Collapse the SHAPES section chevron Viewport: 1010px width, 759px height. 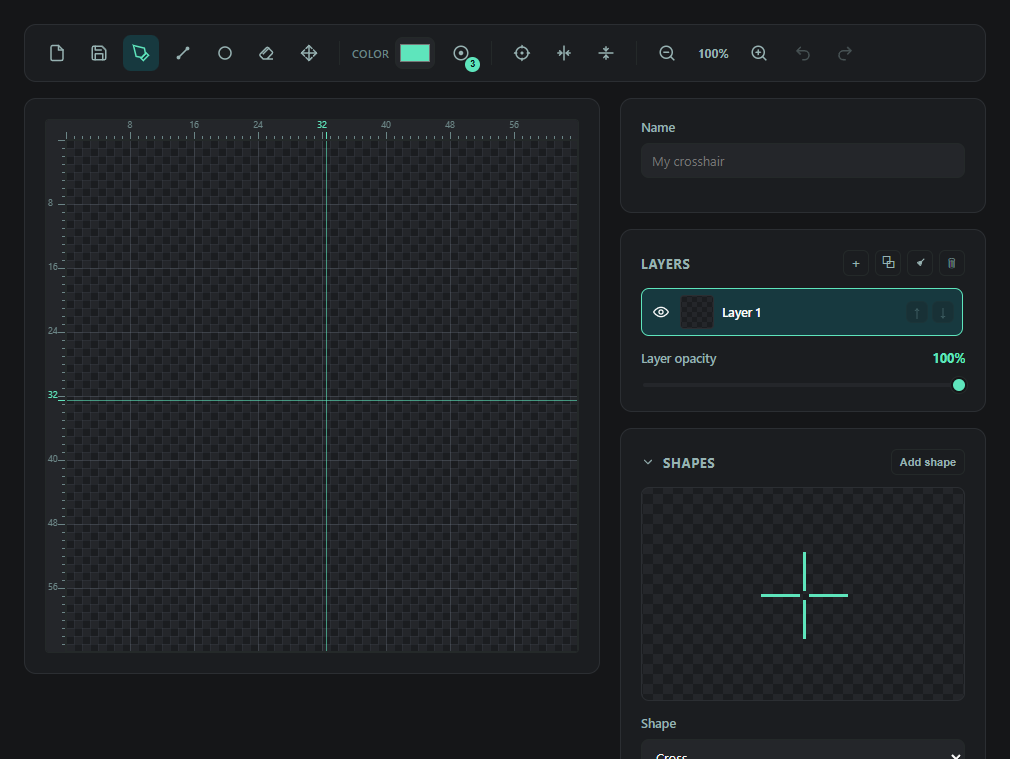648,463
